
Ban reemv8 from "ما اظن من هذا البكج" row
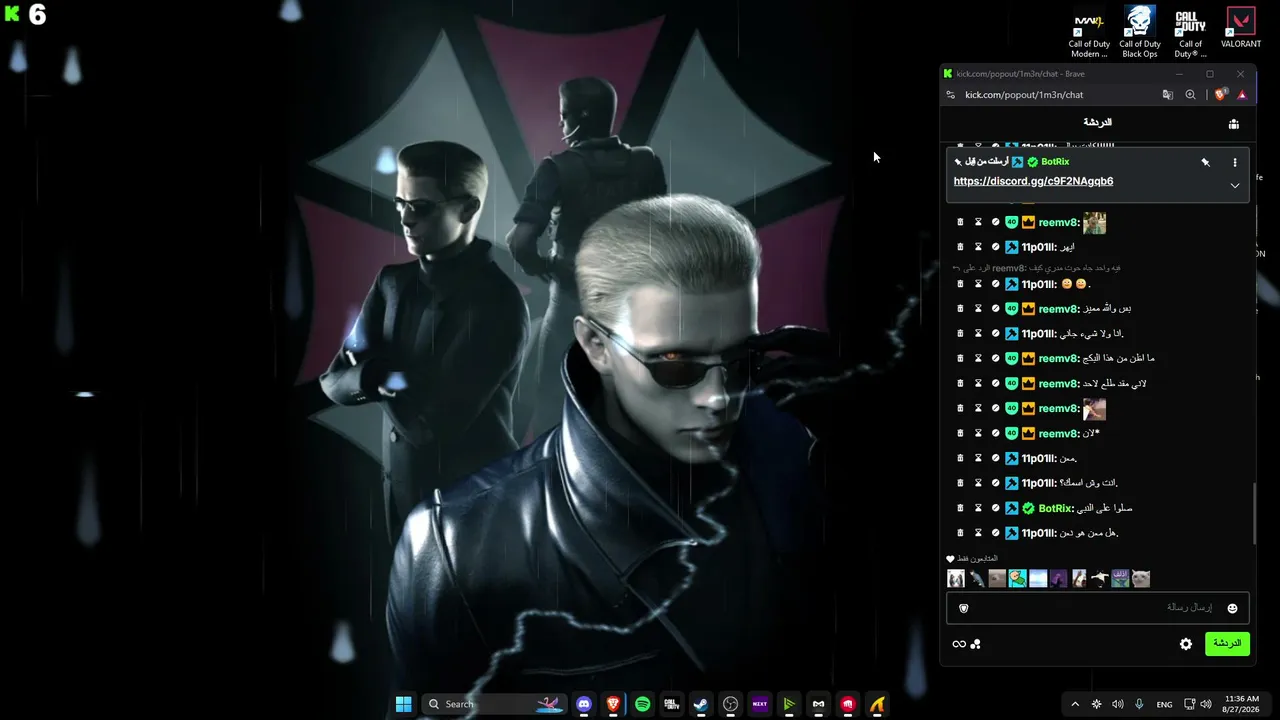995,358
